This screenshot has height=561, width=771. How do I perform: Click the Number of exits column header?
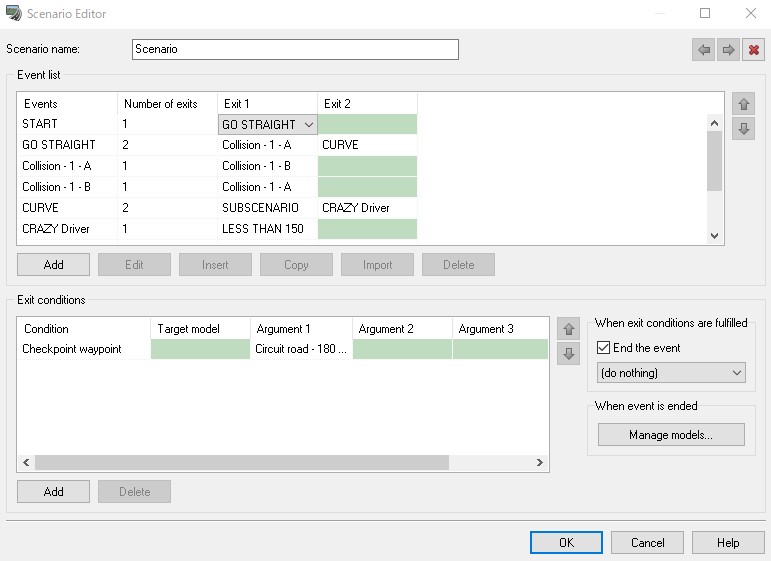point(168,104)
